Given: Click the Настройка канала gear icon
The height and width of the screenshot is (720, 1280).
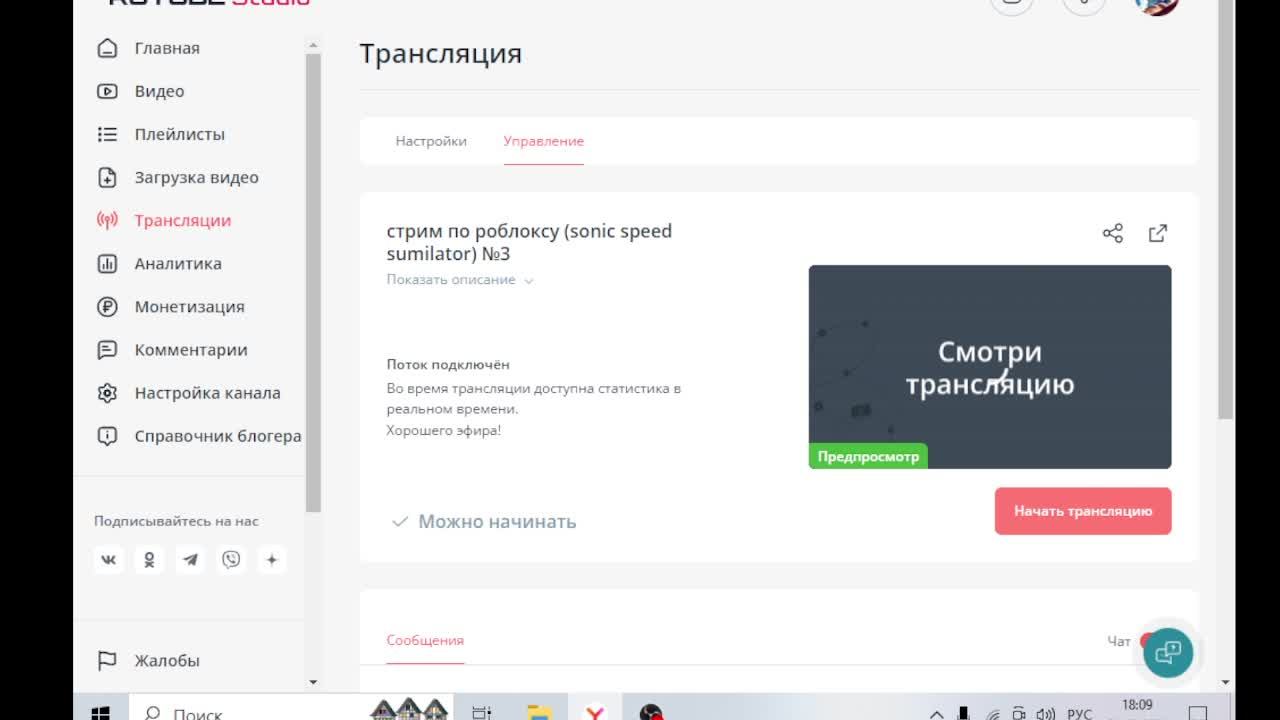Looking at the screenshot, I should [107, 393].
